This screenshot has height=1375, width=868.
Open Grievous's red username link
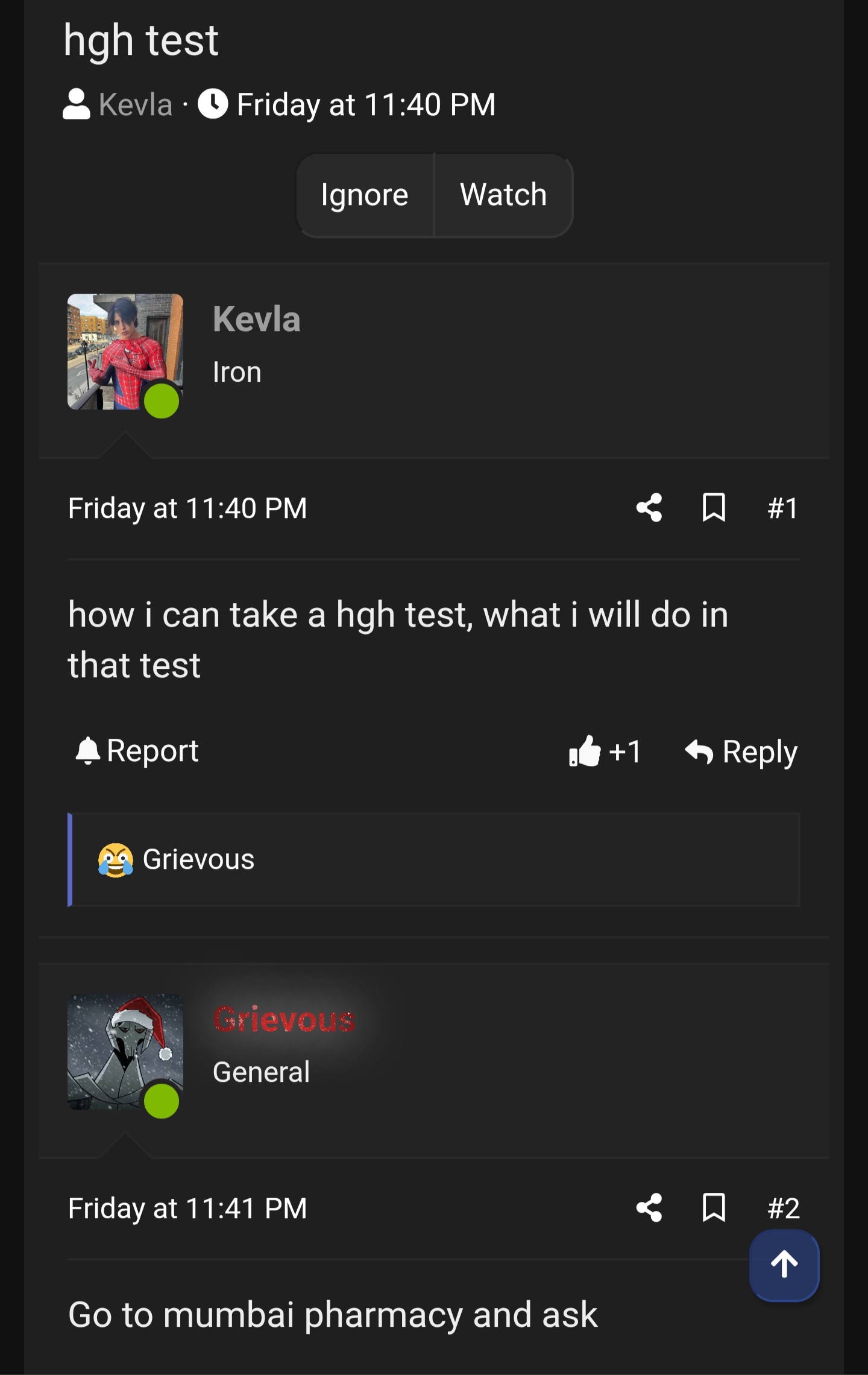284,1019
